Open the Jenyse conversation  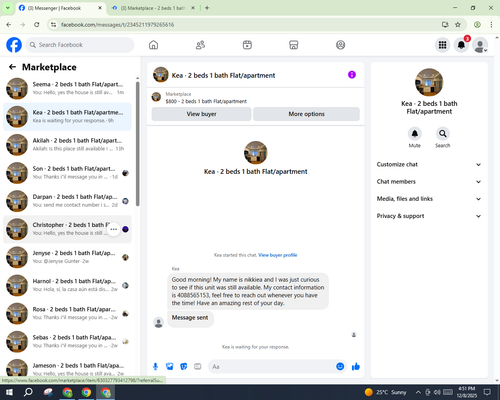tap(67, 257)
